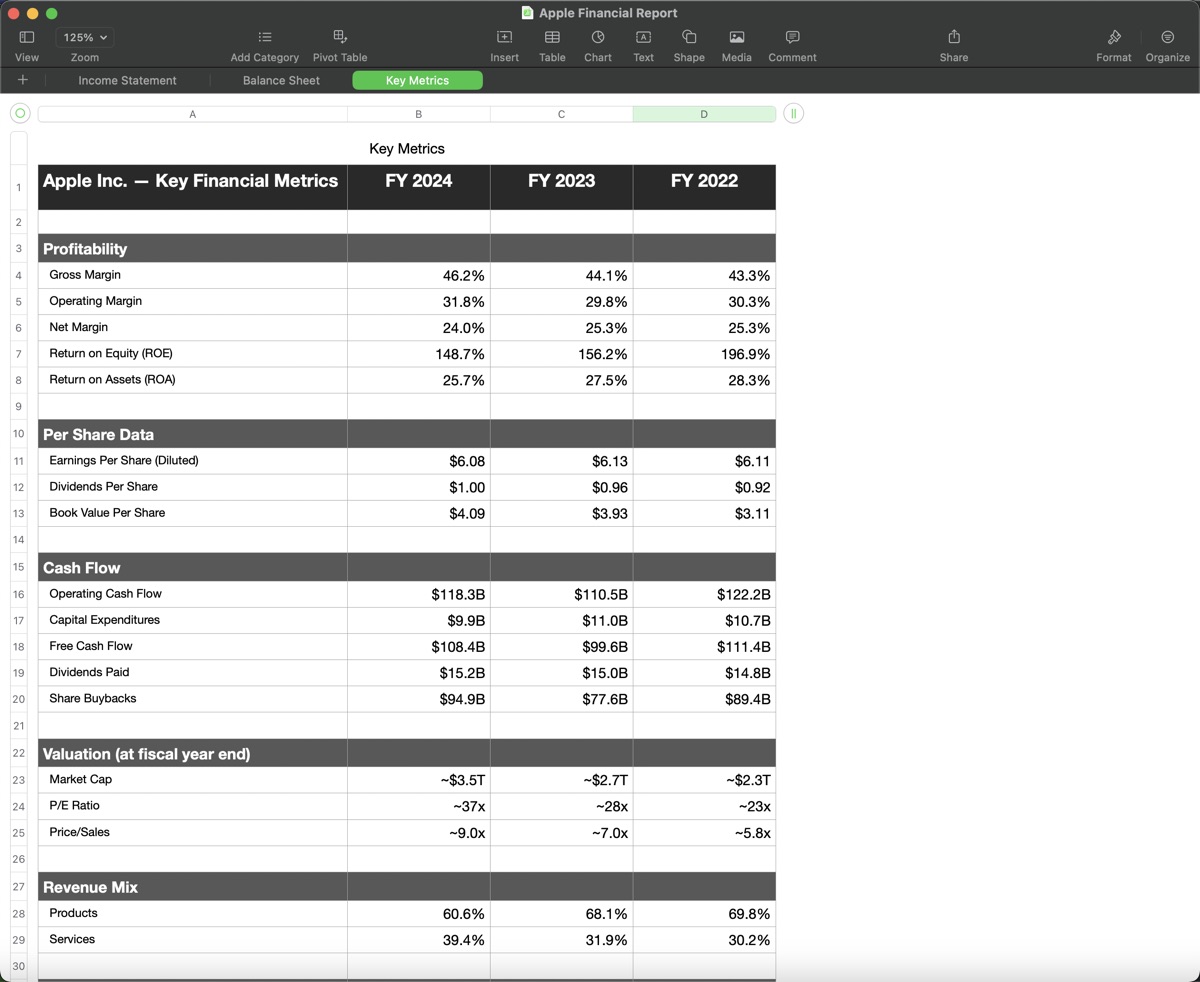Select the Dividends Per Share label
Image resolution: width=1200 pixels, height=982 pixels.
pos(193,487)
